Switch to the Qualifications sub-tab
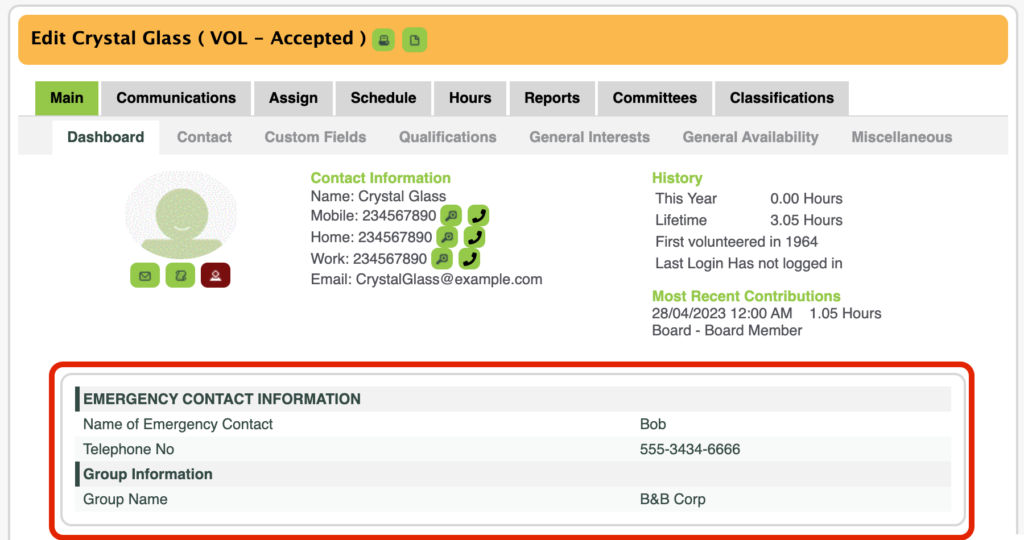Viewport: 1024px width, 540px height. 447,137
